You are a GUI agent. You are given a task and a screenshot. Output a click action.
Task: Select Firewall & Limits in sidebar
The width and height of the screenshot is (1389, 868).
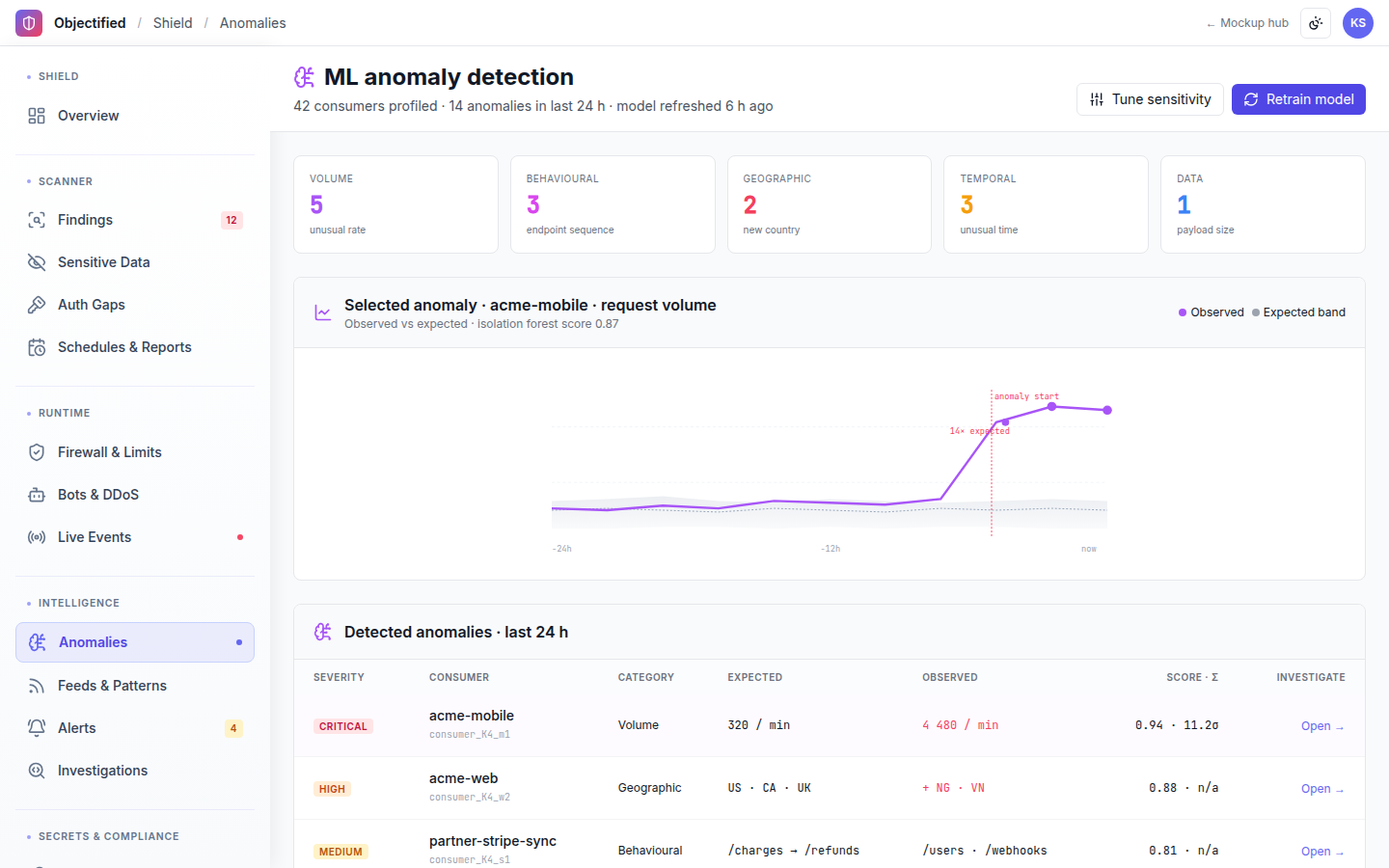(135, 452)
